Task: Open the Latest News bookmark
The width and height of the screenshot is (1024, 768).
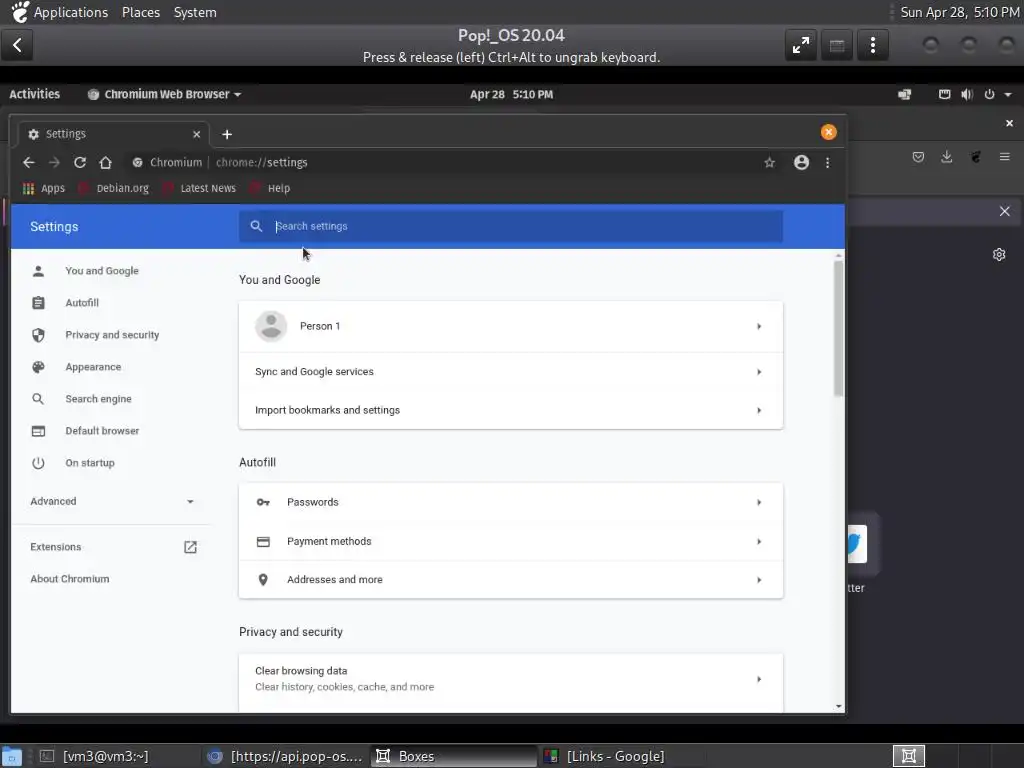Action: (199, 189)
